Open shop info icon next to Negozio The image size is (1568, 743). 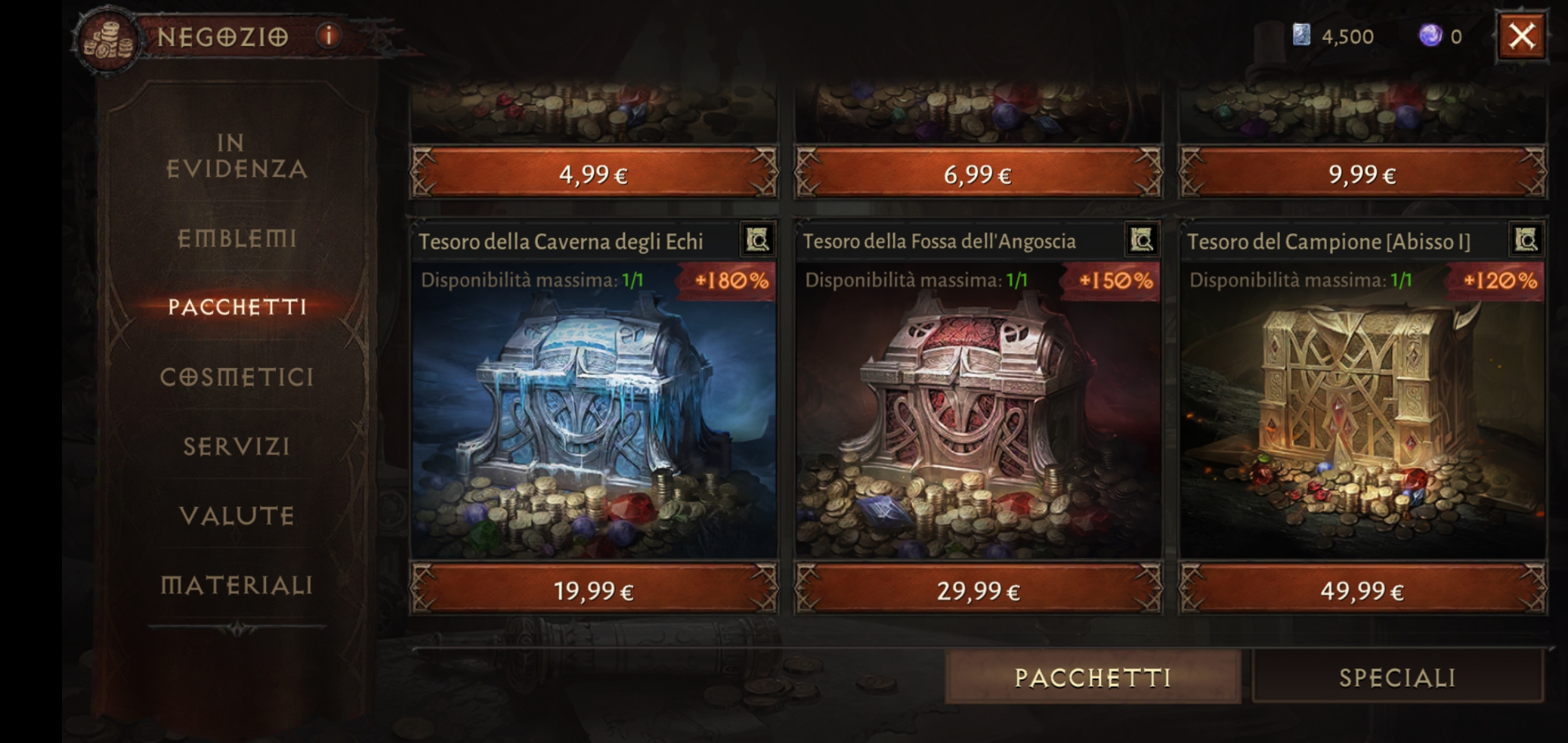pyautogui.click(x=329, y=36)
